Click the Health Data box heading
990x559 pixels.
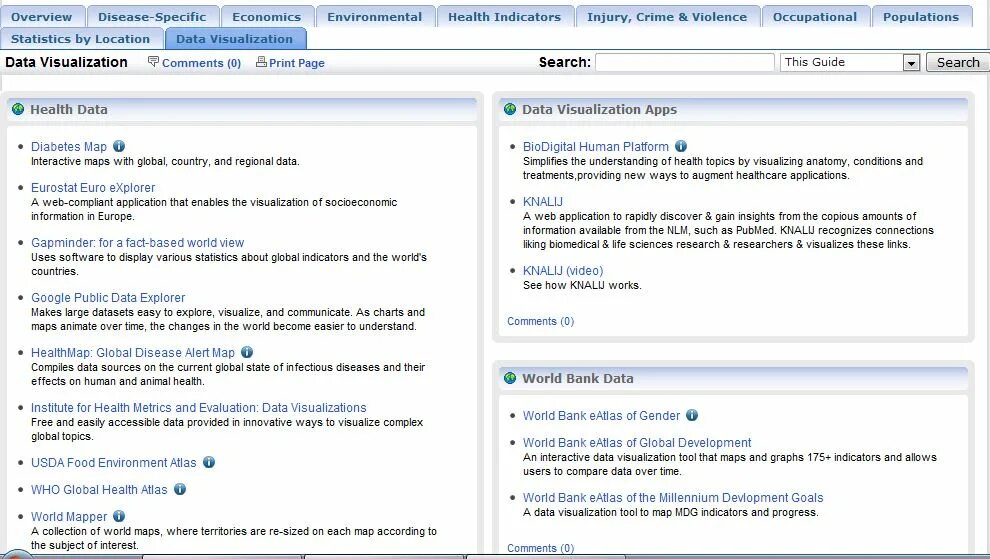pyautogui.click(x=69, y=109)
